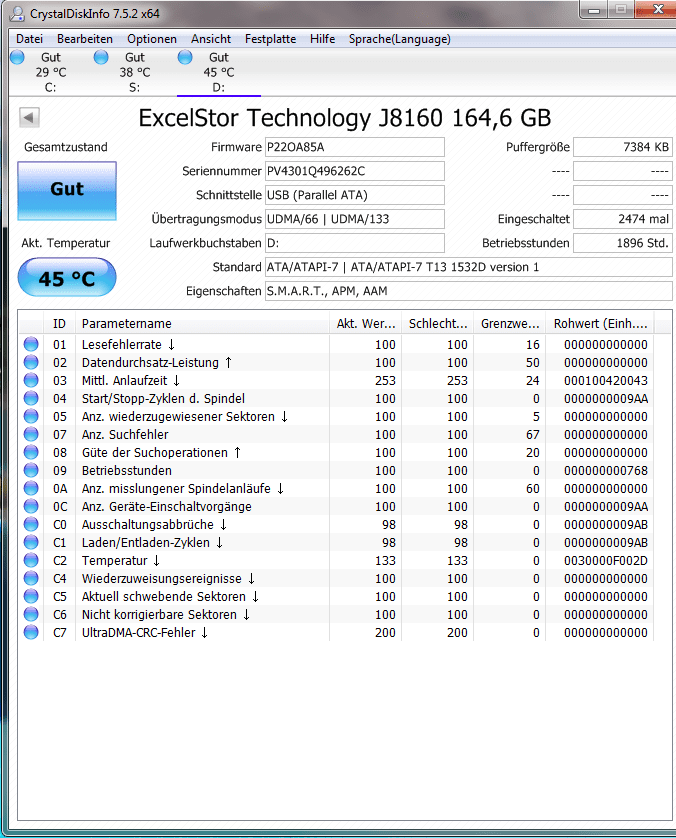Click status icon for Temperatur row
The width and height of the screenshot is (676, 838).
pyautogui.click(x=31, y=560)
